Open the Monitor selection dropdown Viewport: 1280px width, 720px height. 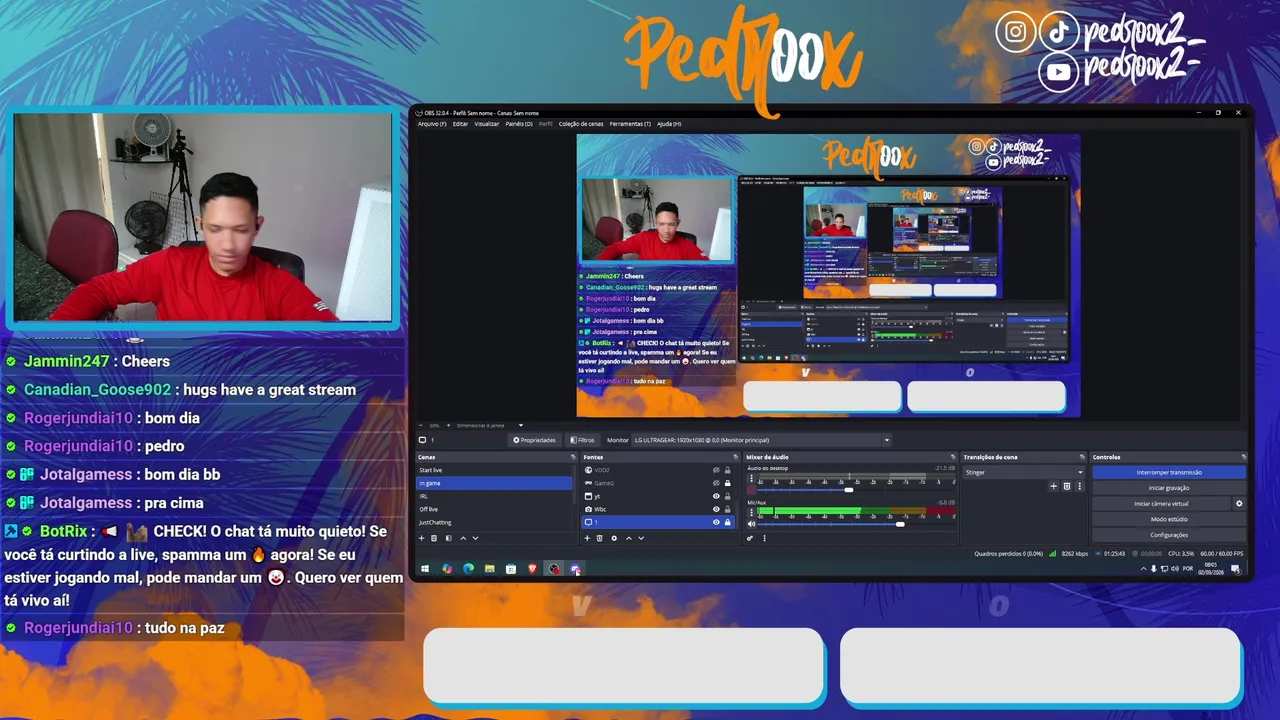tap(761, 440)
